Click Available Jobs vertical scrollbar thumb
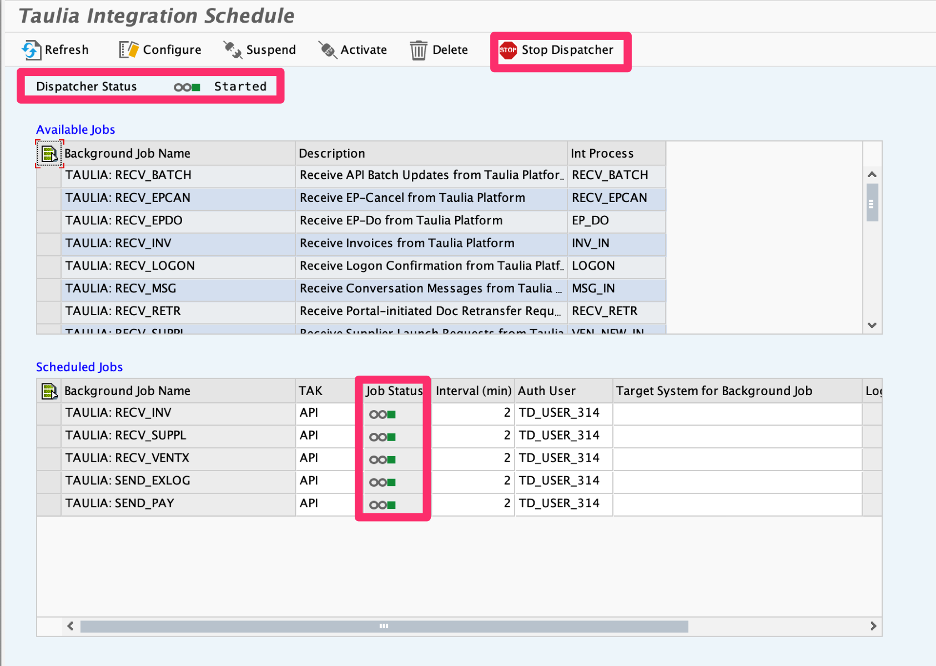Image resolution: width=936 pixels, height=666 pixels. [872, 204]
